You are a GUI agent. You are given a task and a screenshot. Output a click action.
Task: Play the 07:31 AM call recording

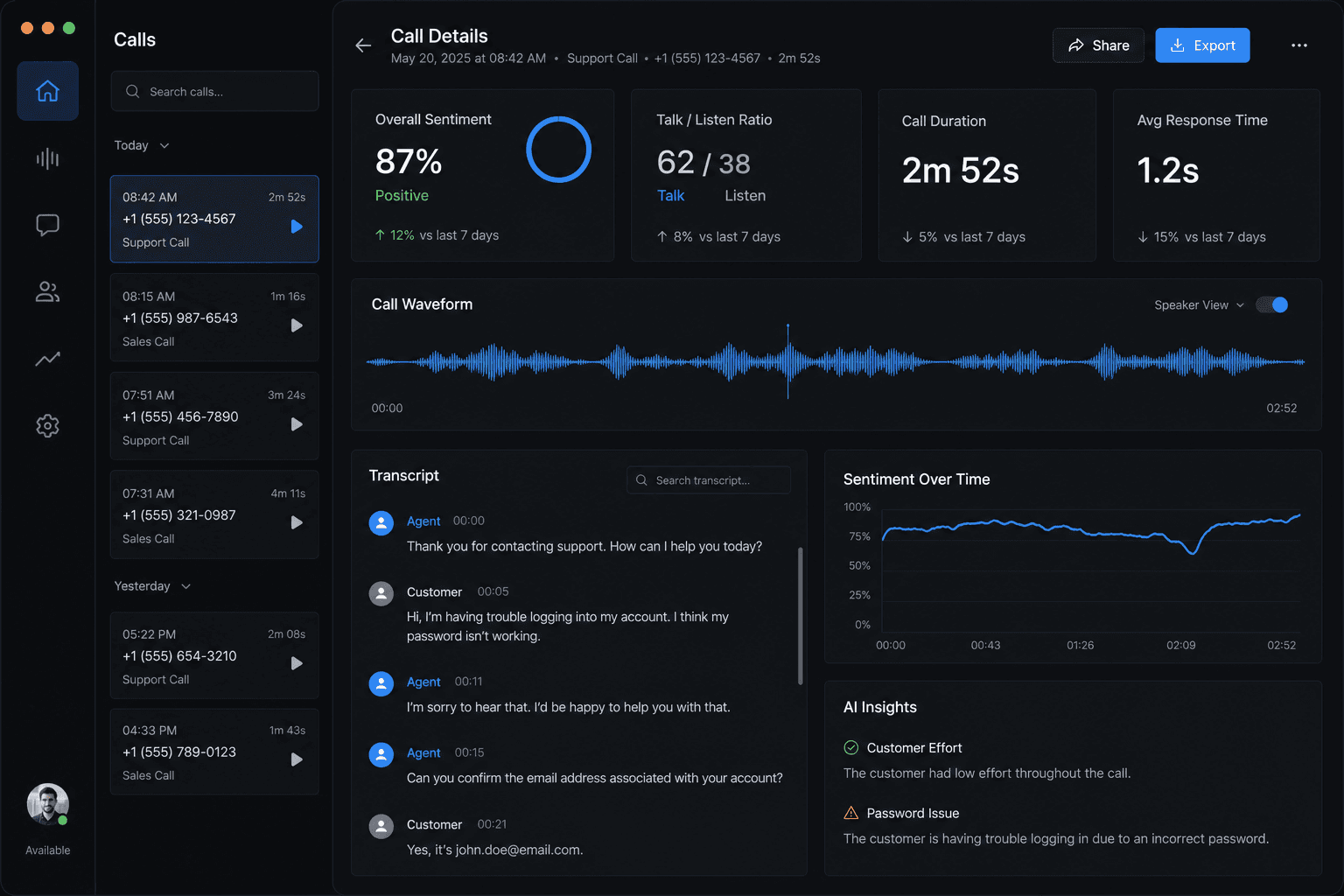(297, 522)
